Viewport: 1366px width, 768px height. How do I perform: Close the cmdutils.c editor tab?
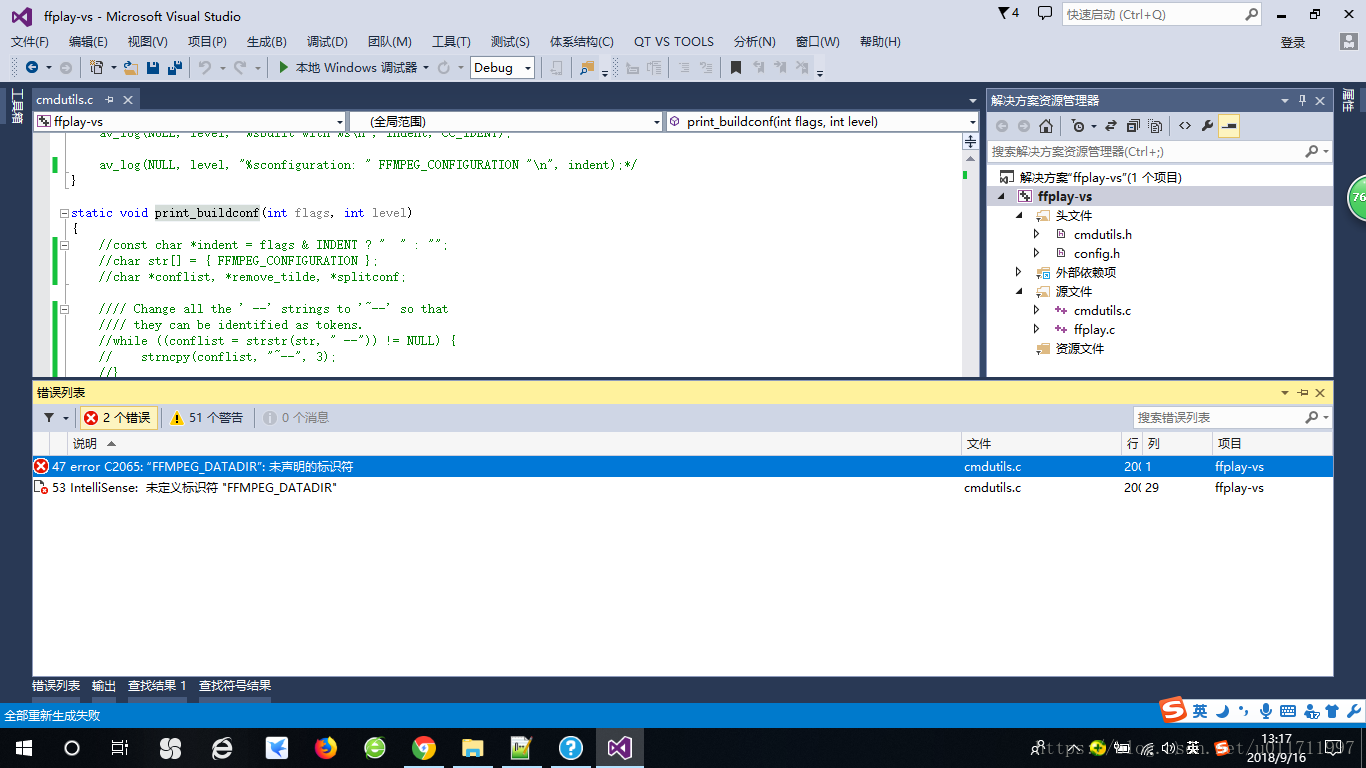128,100
